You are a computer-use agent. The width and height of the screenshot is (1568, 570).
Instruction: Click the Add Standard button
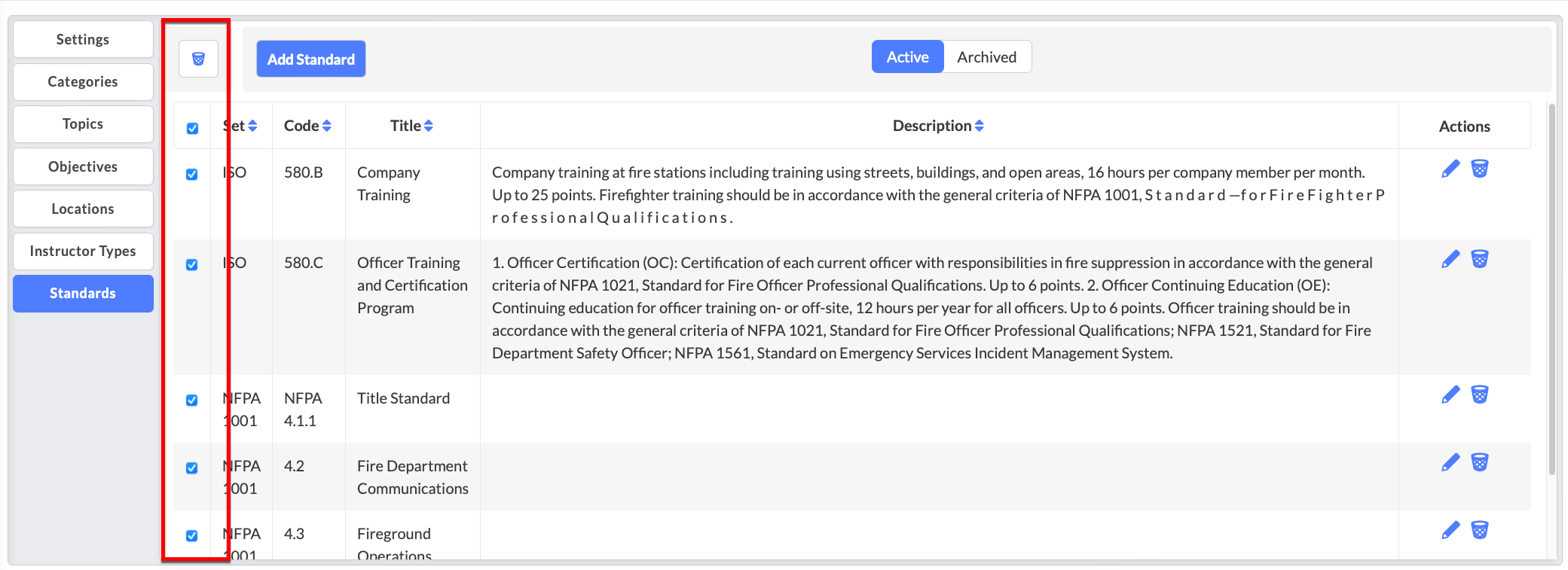pos(311,59)
